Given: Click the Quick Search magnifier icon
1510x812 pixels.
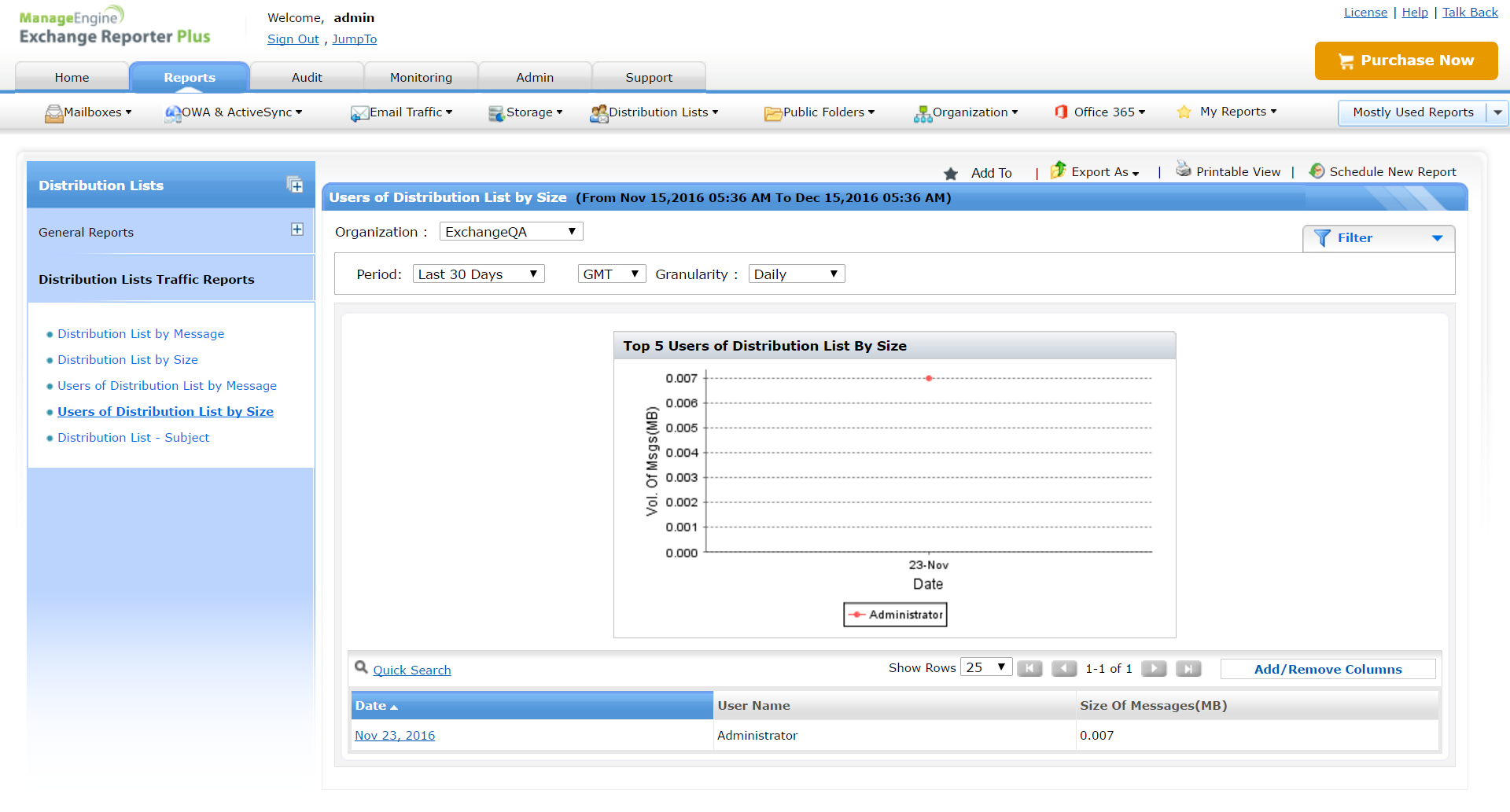Looking at the screenshot, I should coord(361,667).
